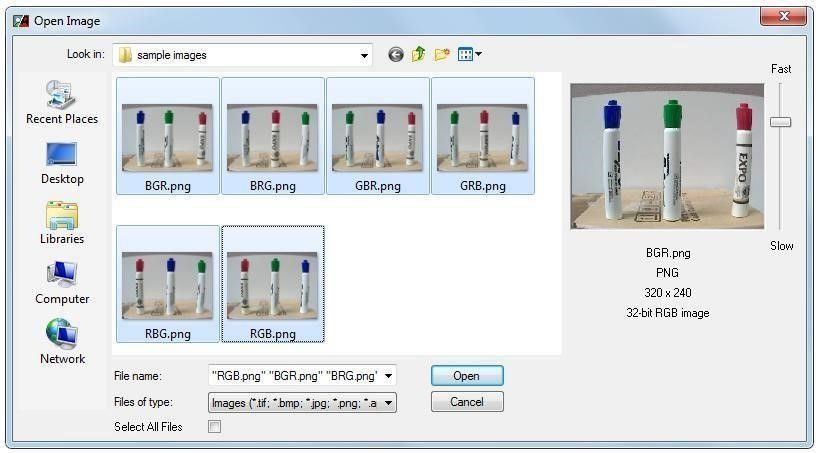820x453 pixels.
Task: Select the GBR.png thumbnail
Action: click(x=378, y=136)
